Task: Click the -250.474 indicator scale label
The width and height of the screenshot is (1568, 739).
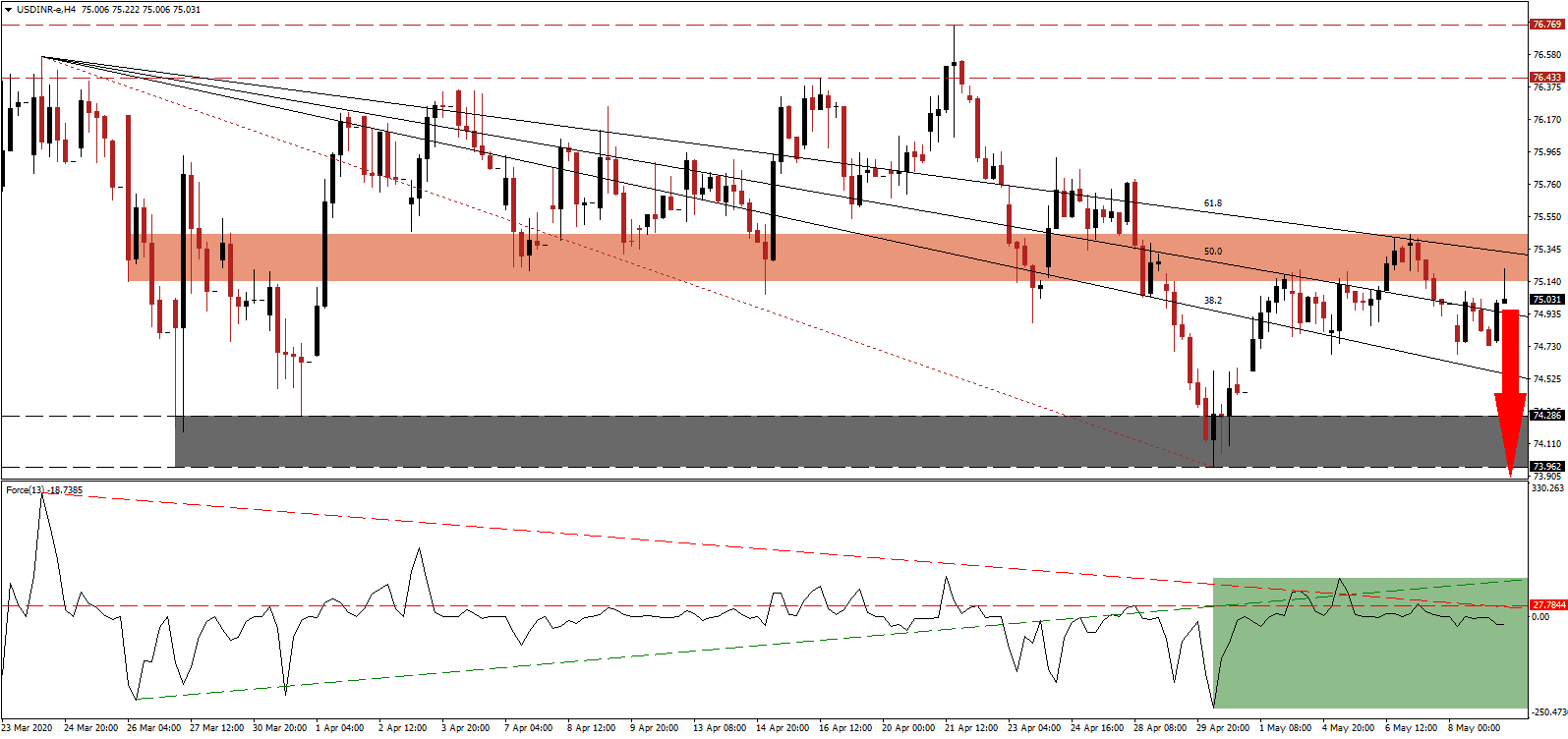Action: coord(1548,712)
